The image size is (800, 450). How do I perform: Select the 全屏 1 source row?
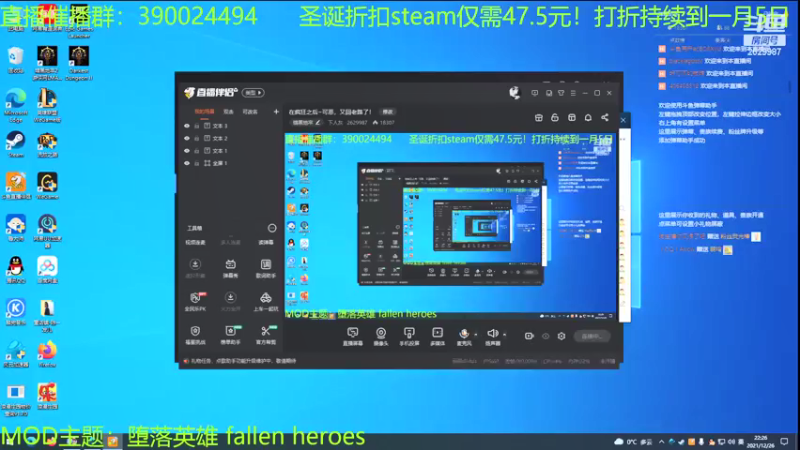click(x=231, y=163)
